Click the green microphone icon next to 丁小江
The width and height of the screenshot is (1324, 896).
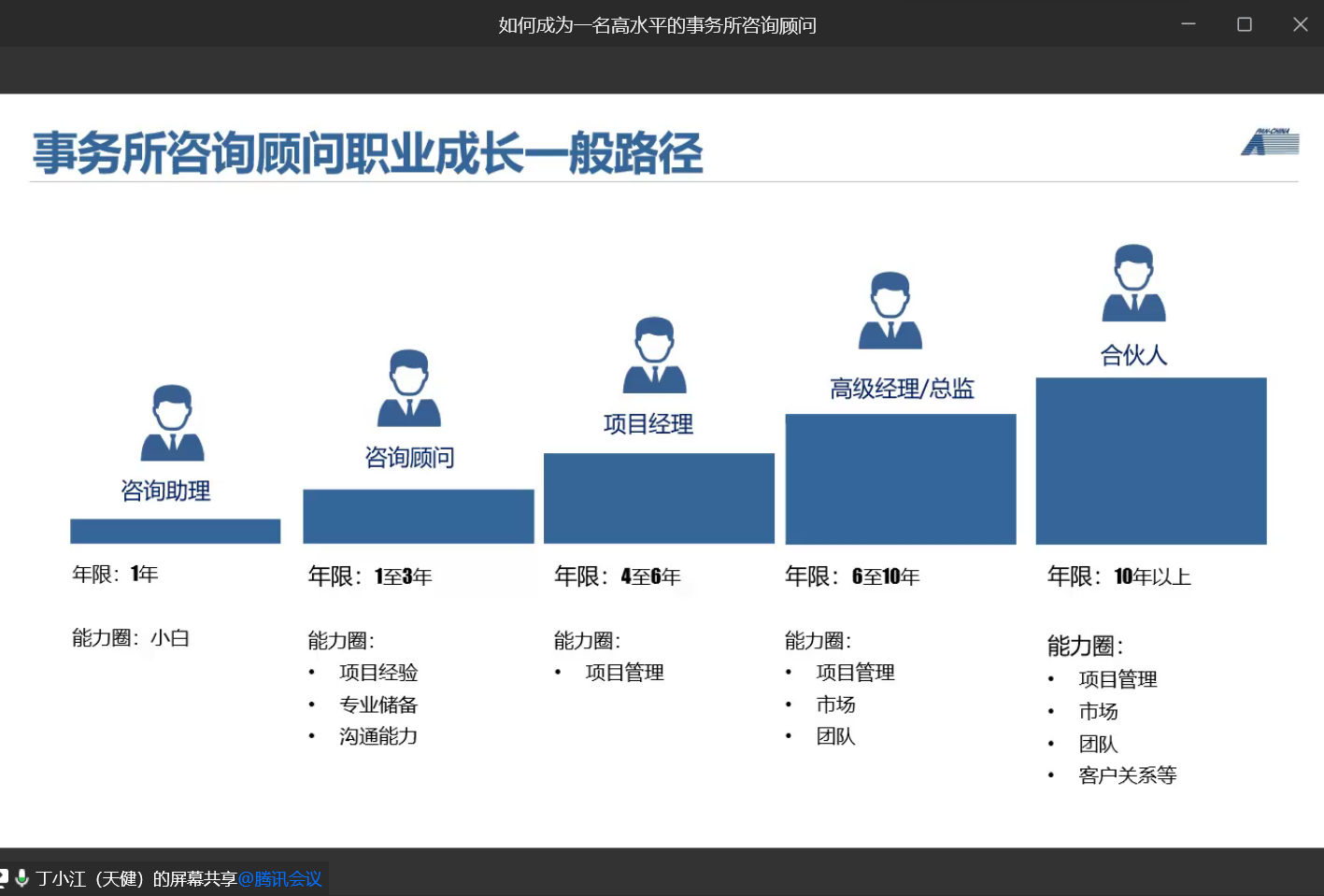tap(22, 878)
